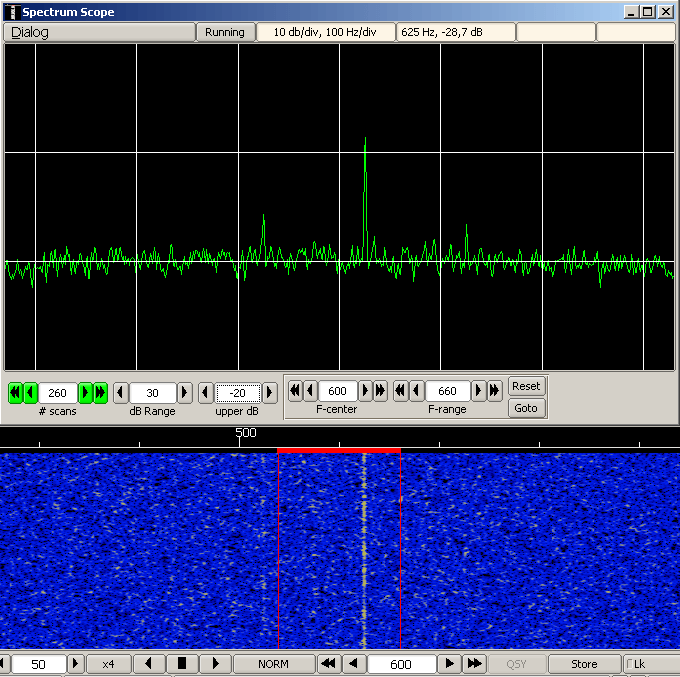Click the bottom frequency field showing 600
The height and width of the screenshot is (677, 680).
pos(401,664)
